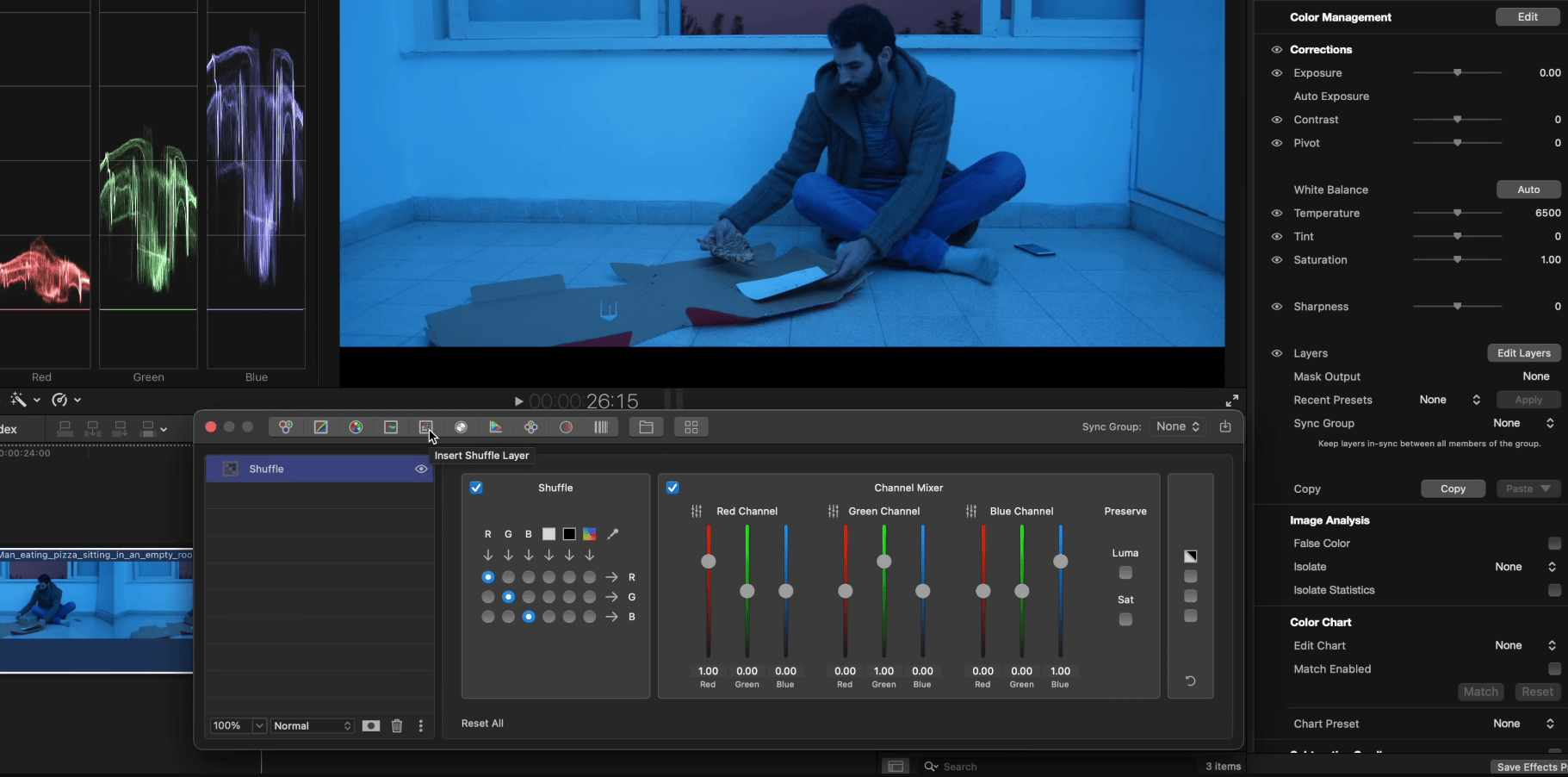The height and width of the screenshot is (777, 1568).
Task: Click the Insert Shuffle Layer icon
Action: [425, 427]
